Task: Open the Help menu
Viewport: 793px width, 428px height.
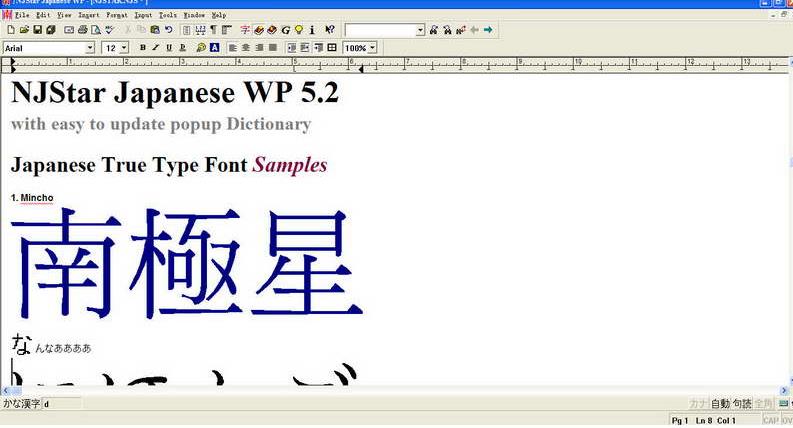Action: 219,15
